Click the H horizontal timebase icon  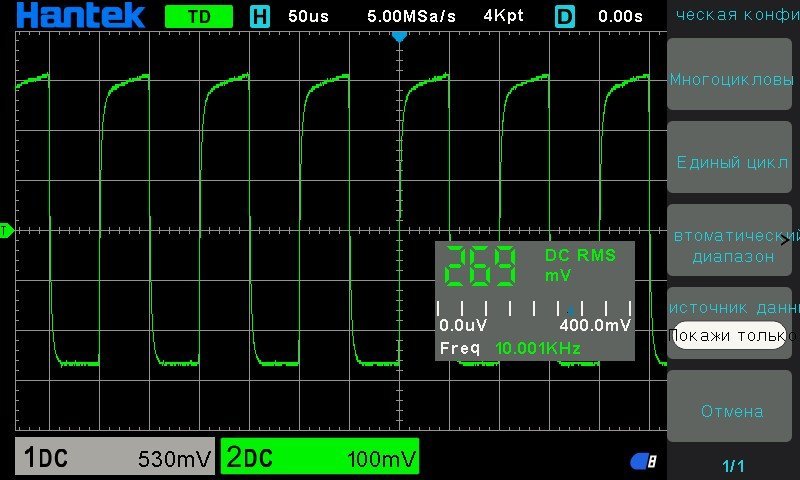click(260, 16)
